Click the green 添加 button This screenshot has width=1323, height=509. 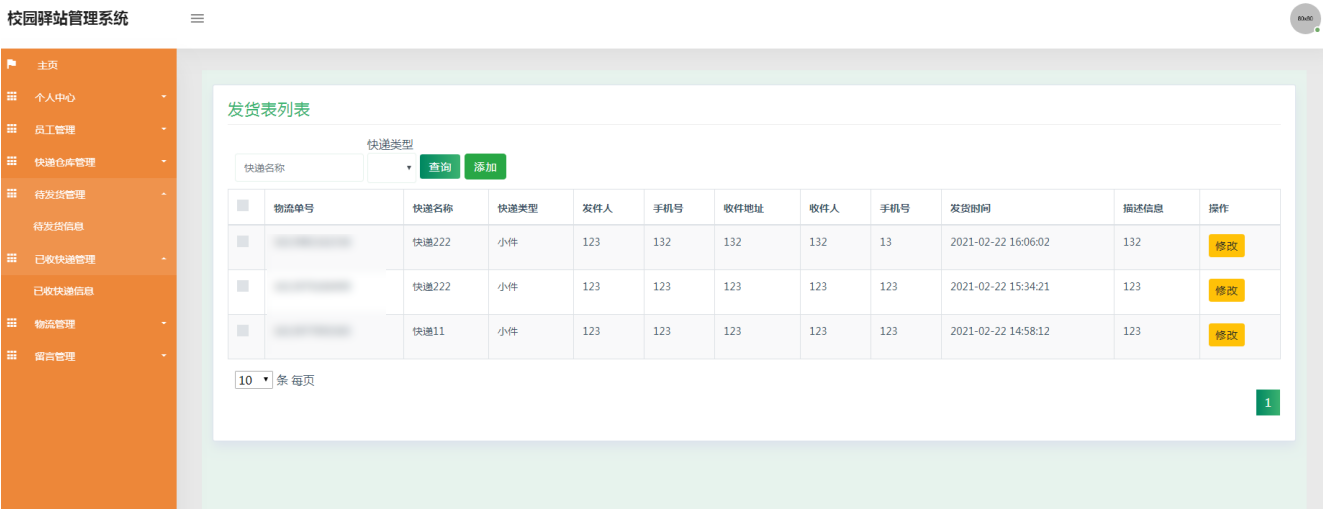[485, 167]
